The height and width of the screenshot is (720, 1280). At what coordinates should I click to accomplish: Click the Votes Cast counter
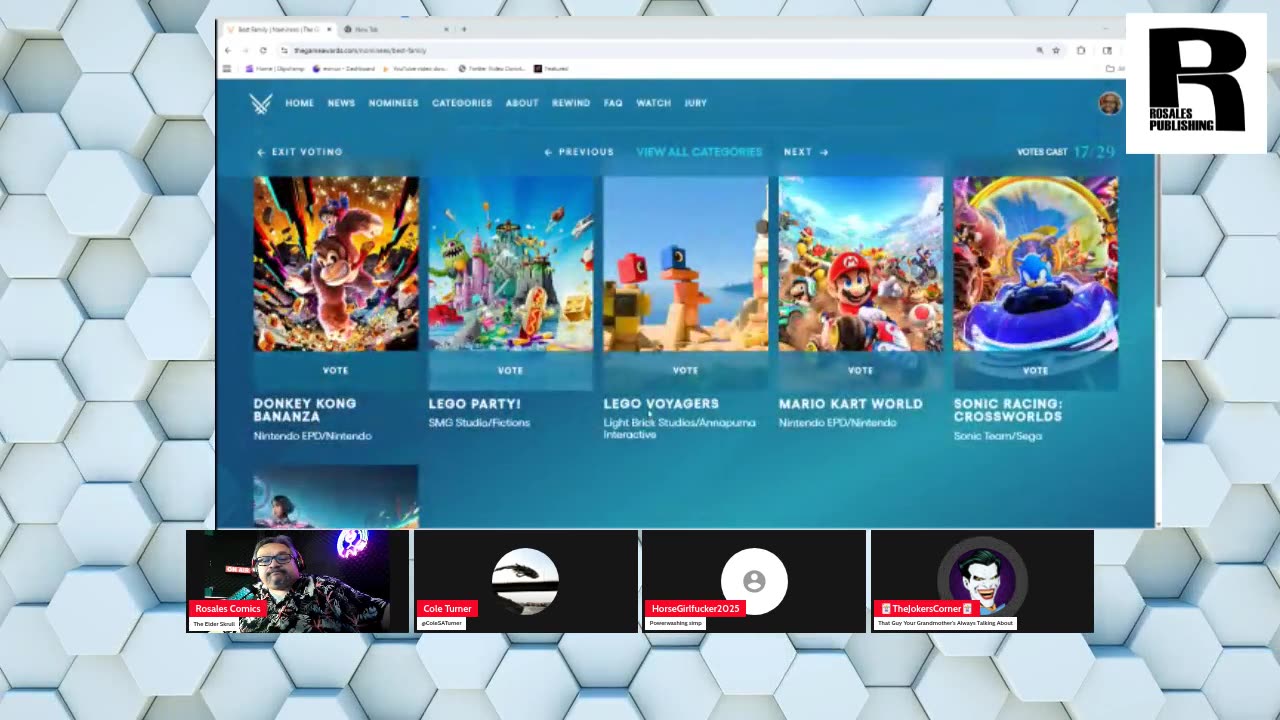click(1066, 152)
